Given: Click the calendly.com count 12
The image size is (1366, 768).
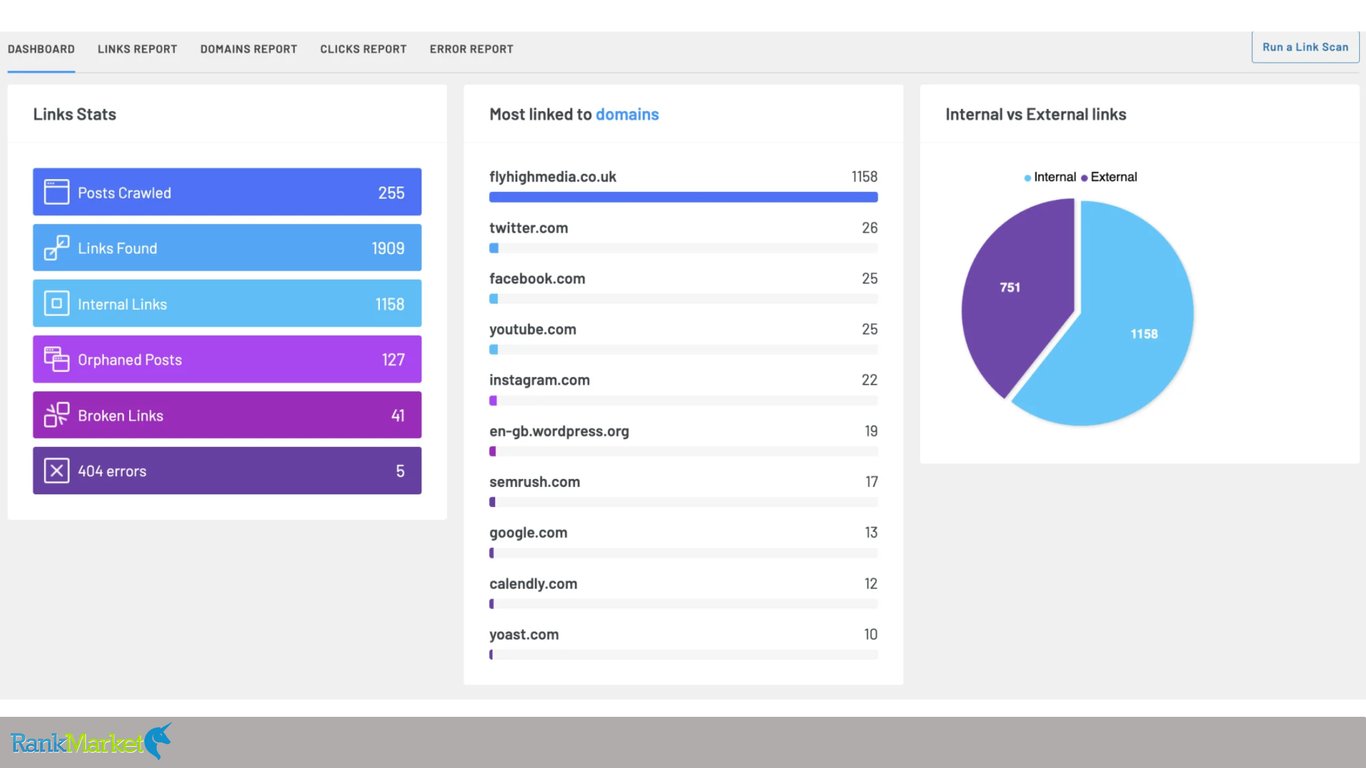Looking at the screenshot, I should [x=871, y=584].
